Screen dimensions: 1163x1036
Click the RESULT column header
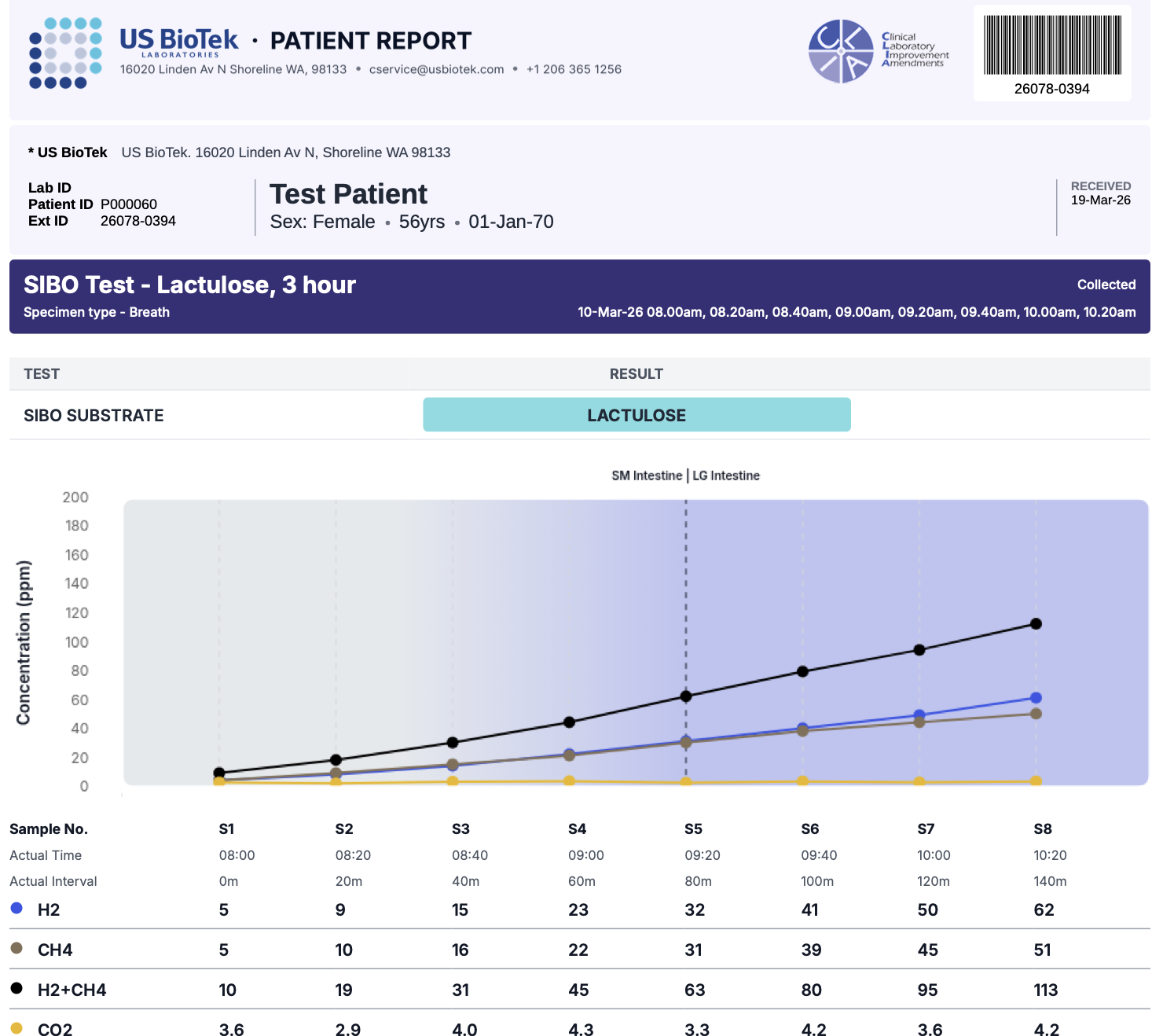pyautogui.click(x=636, y=374)
